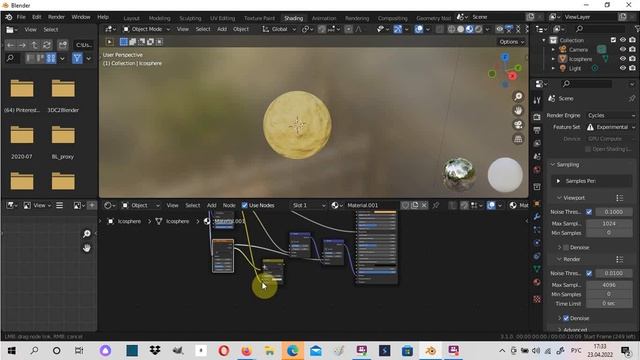Hide the Camera in viewport via eye icon

click(623, 49)
